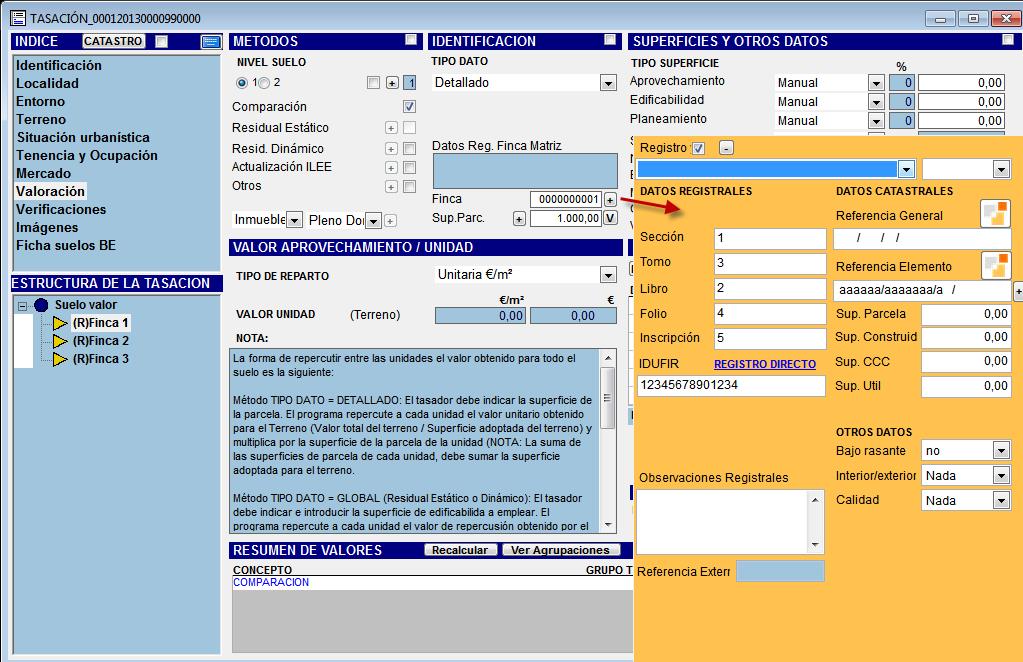This screenshot has height=662, width=1023.
Task: Click the blue list icon in INDICE header
Action: [x=210, y=42]
